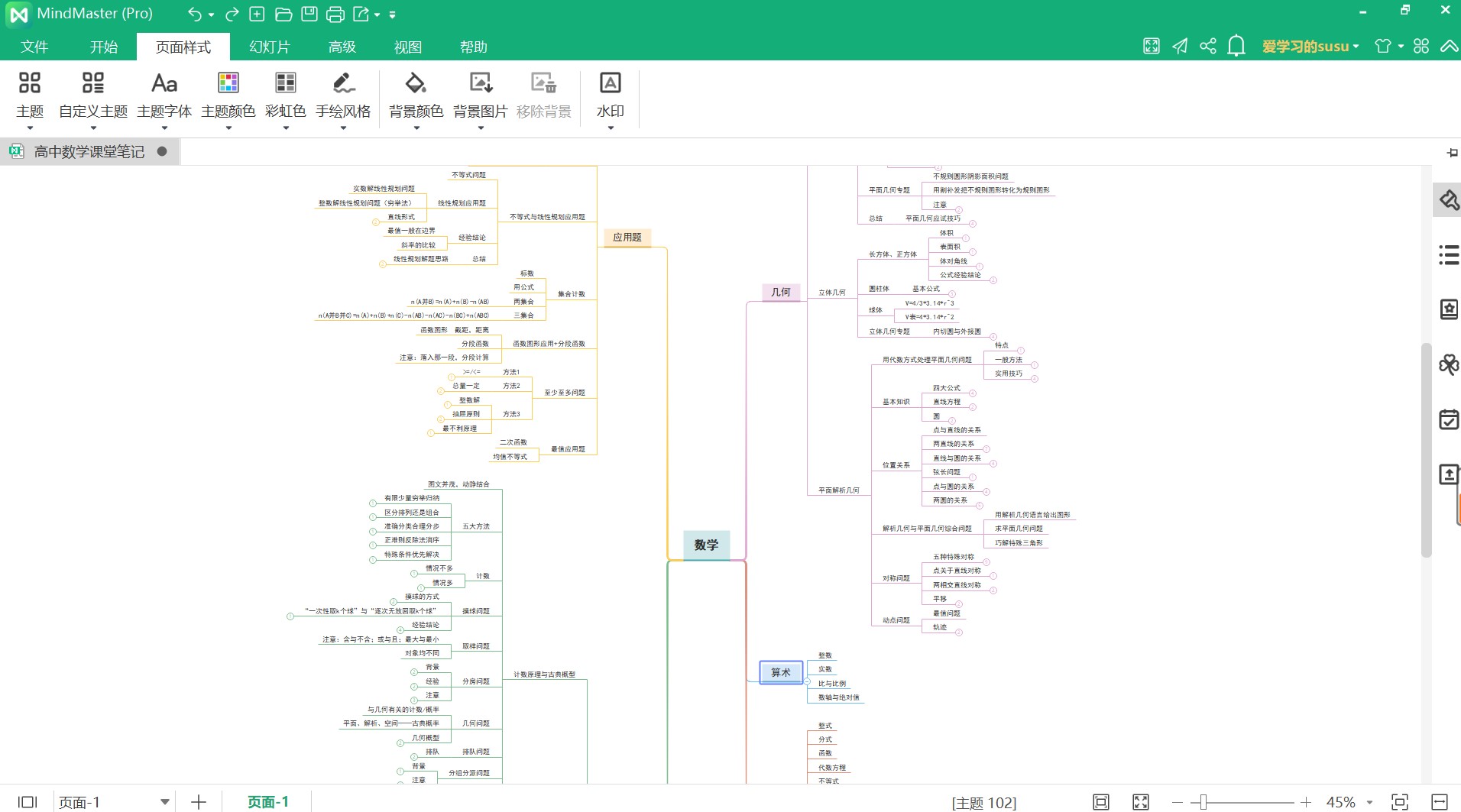Click the fit-to-page icon in status bar
This screenshot has width=1461, height=812.
[1101, 802]
